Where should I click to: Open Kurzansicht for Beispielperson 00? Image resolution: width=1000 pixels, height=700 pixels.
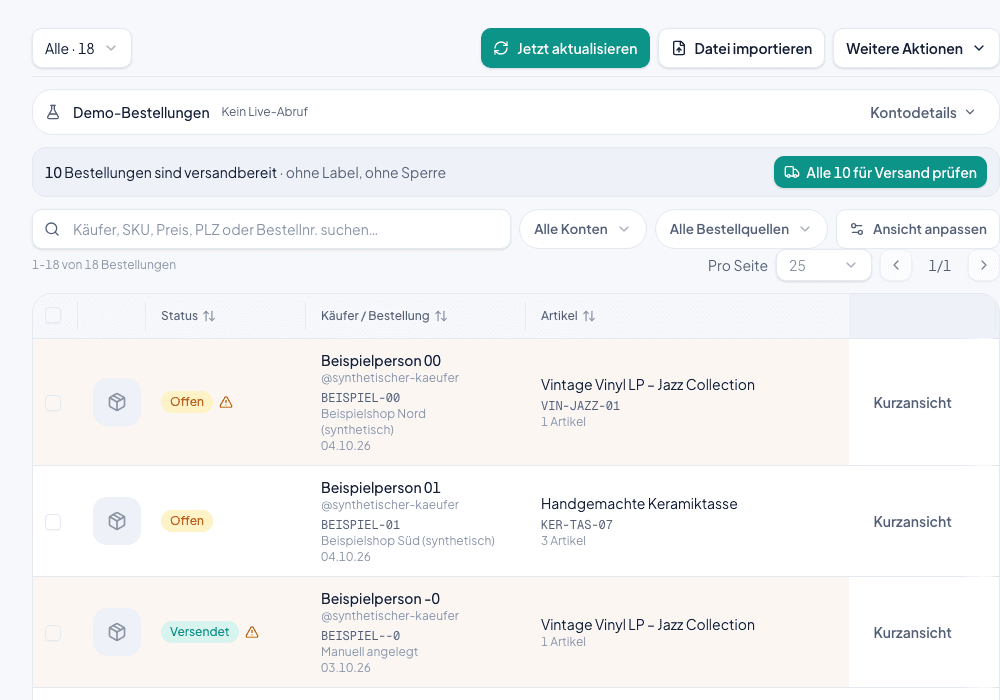[912, 403]
